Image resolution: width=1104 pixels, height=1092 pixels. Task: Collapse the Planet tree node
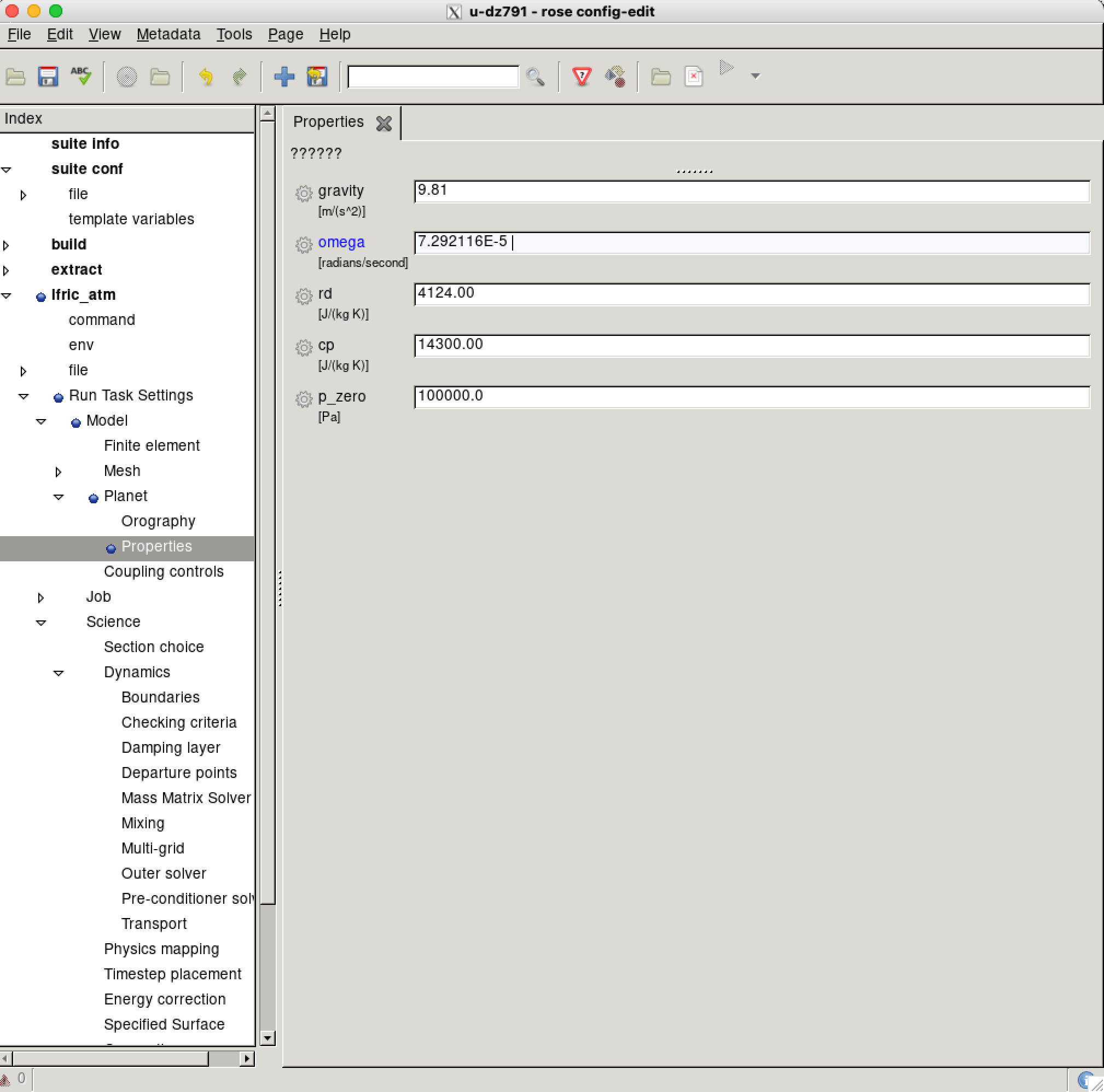pyautogui.click(x=59, y=497)
